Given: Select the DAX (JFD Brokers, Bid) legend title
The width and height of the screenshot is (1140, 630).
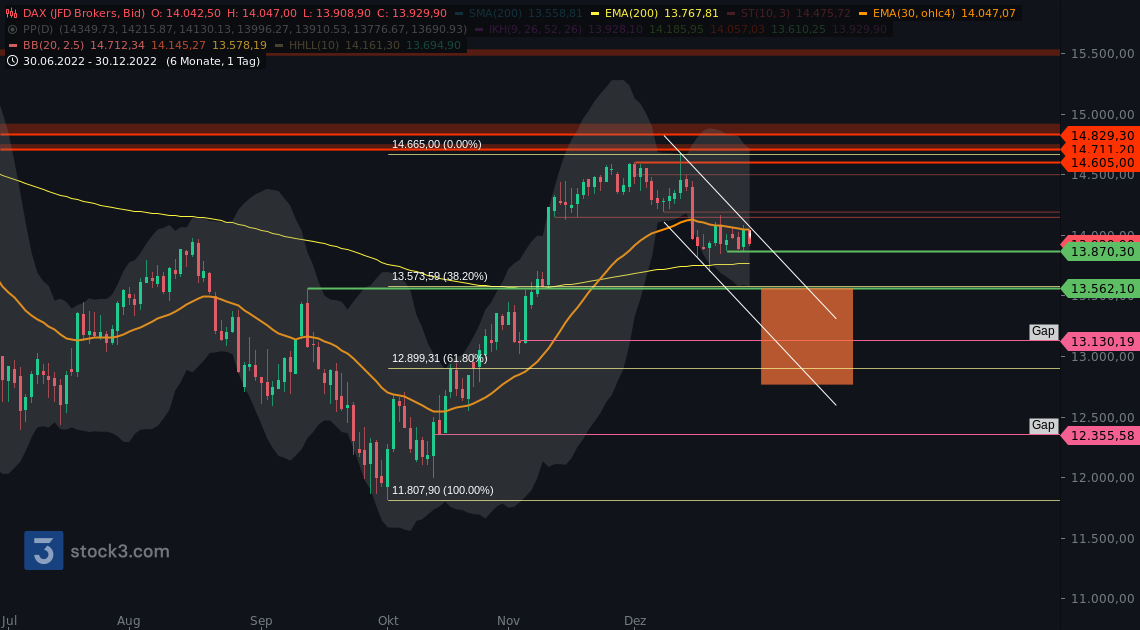Looking at the screenshot, I should (84, 13).
